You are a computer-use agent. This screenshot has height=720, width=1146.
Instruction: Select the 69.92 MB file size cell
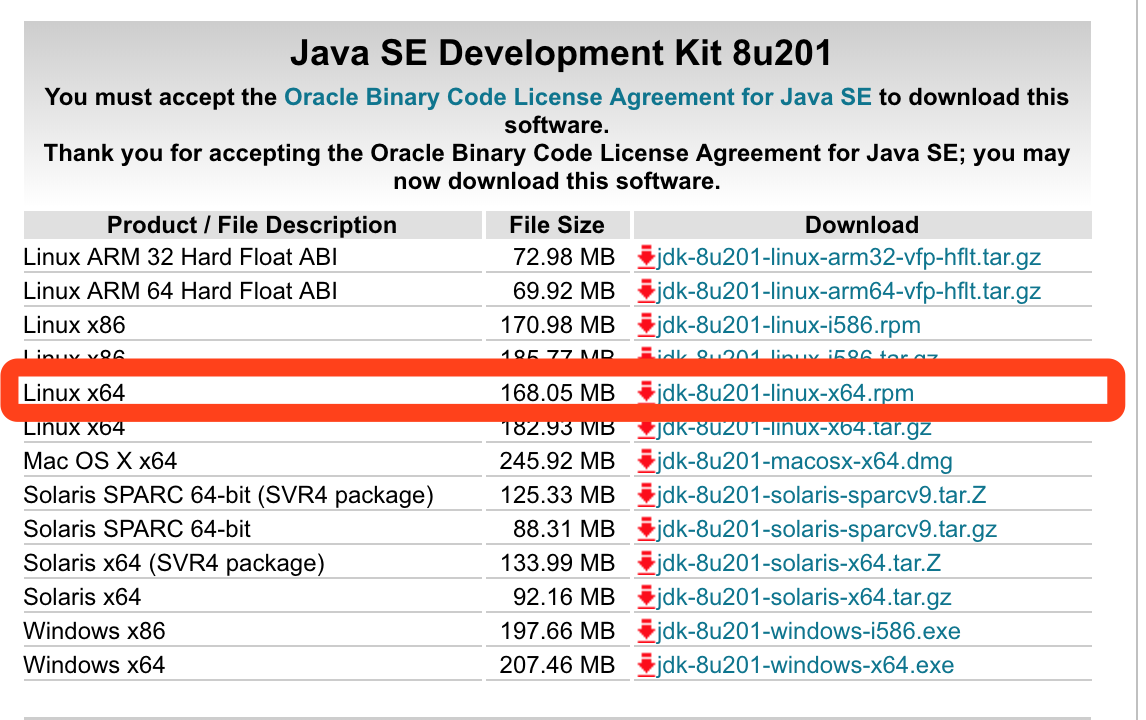click(x=563, y=291)
